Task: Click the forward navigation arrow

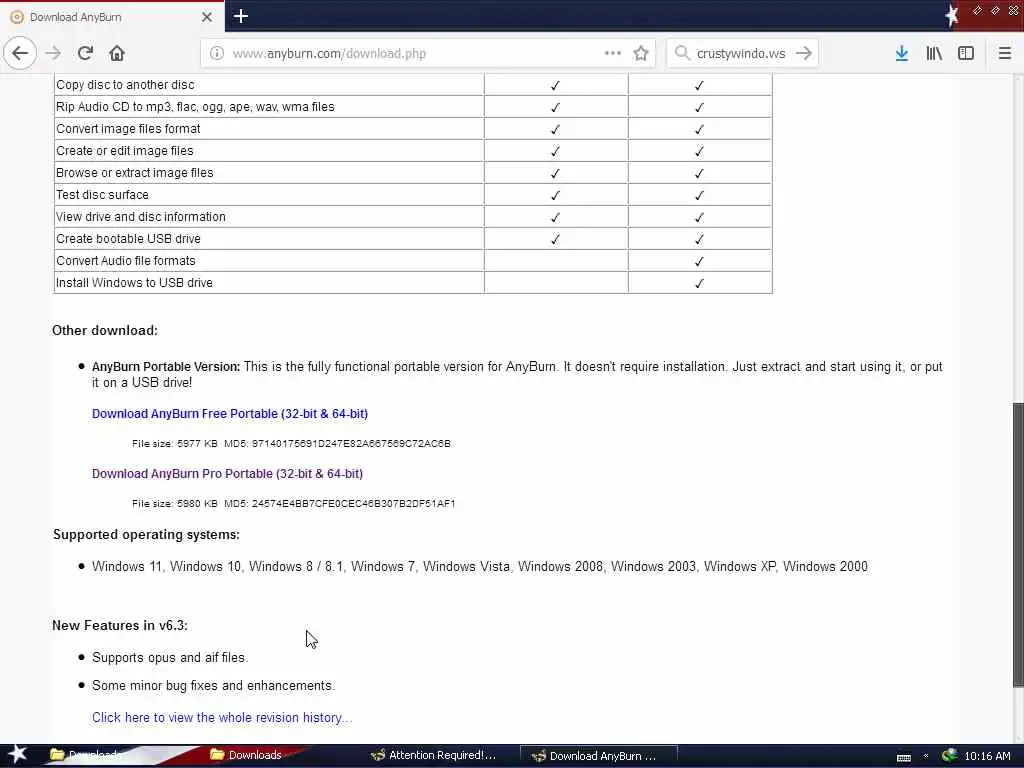Action: point(54,54)
